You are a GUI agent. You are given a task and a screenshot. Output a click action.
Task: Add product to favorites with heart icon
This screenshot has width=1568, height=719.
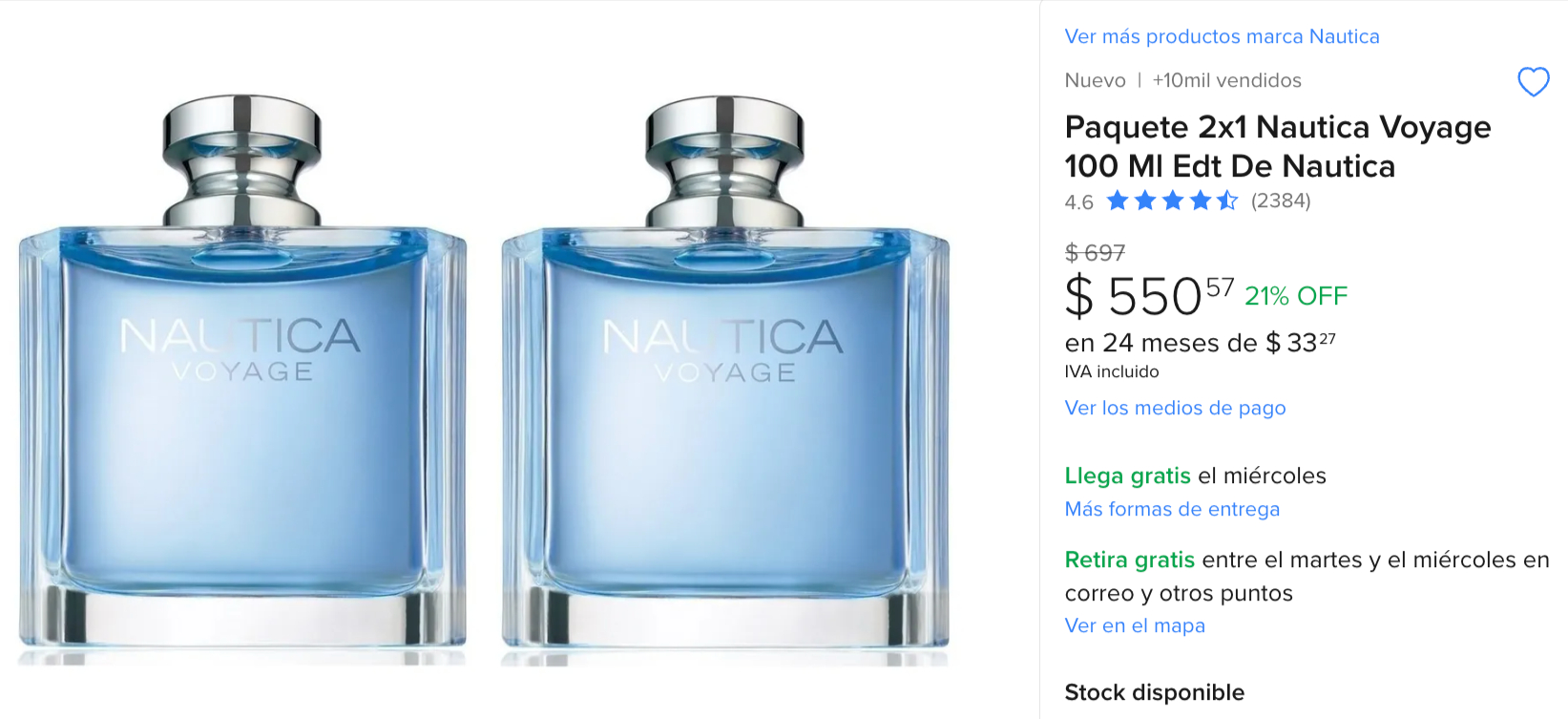click(1533, 82)
